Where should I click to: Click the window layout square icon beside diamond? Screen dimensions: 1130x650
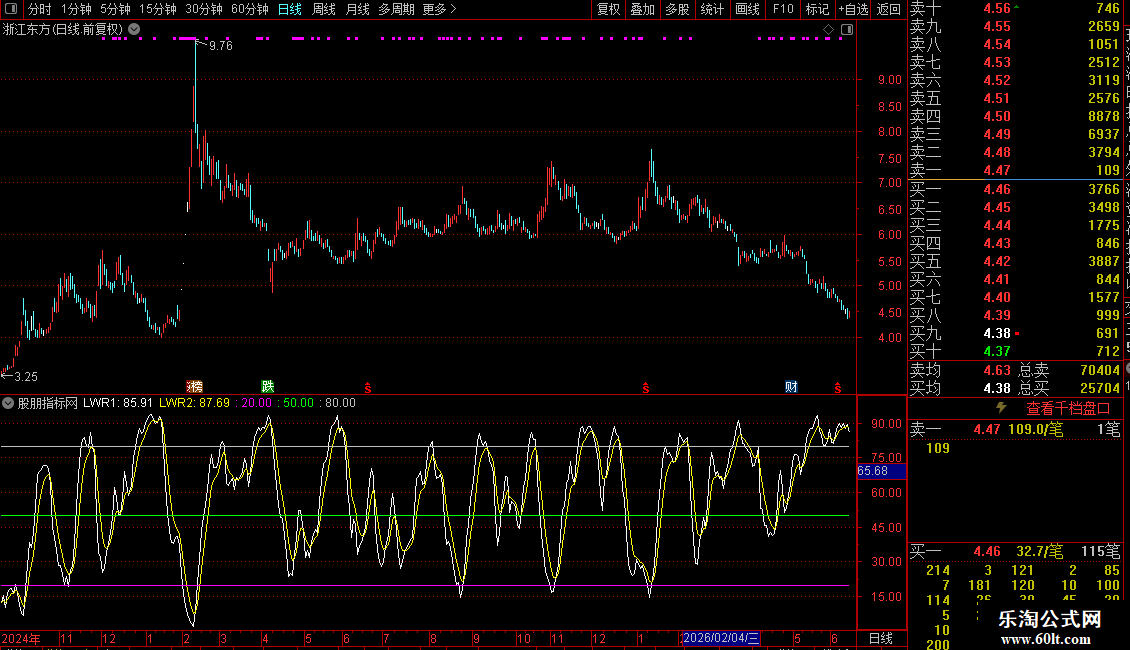click(x=847, y=30)
